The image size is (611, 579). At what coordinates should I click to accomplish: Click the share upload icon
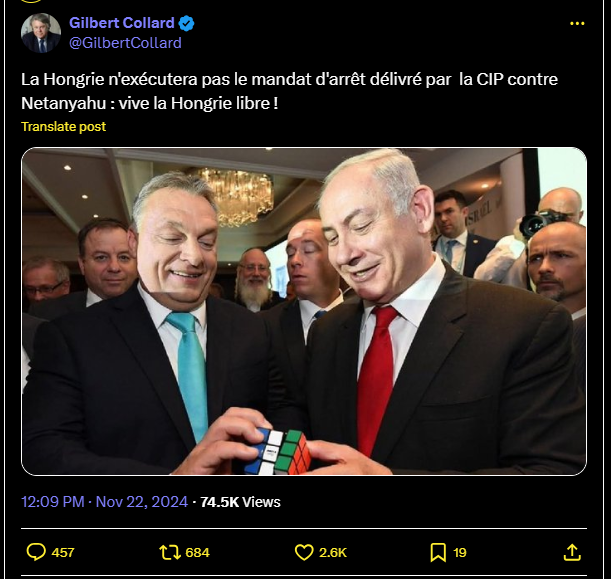point(572,552)
